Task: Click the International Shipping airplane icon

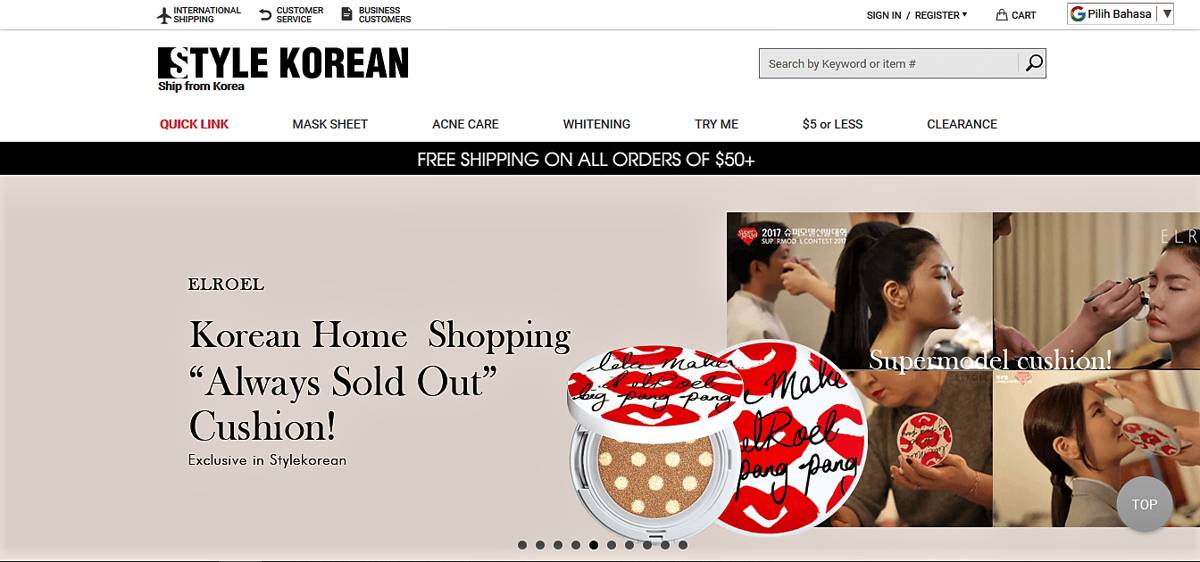Action: 164,15
